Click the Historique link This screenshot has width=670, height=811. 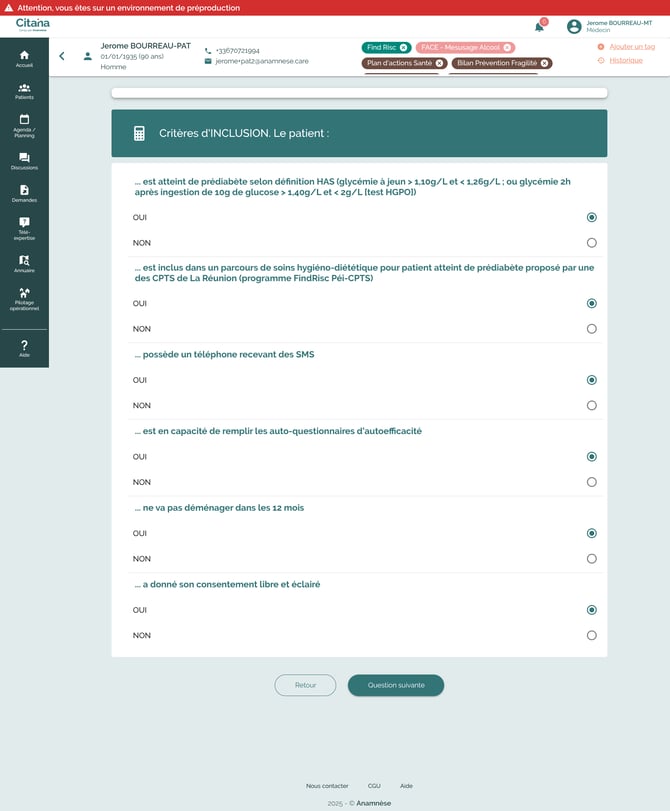click(626, 61)
